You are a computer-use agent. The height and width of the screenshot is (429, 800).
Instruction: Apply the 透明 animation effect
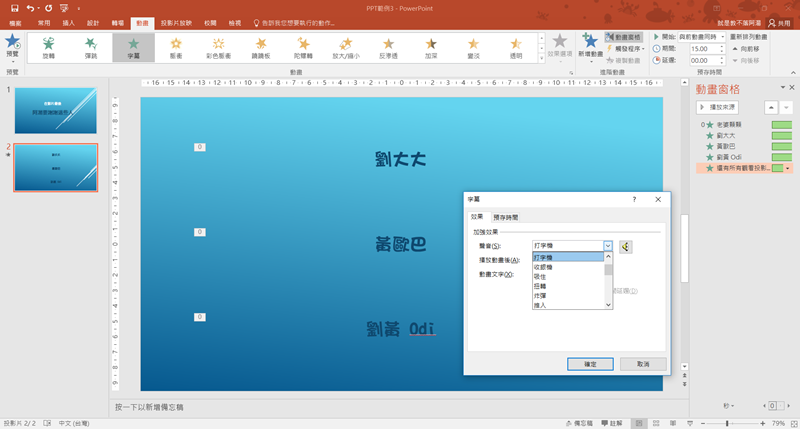click(515, 46)
